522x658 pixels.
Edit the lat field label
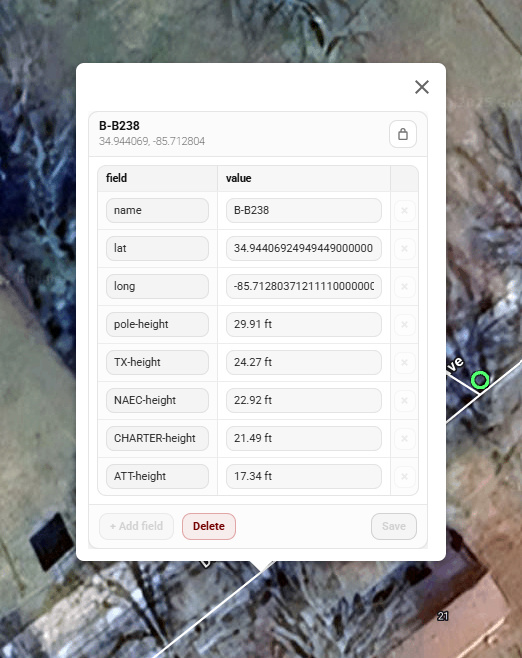[157, 248]
